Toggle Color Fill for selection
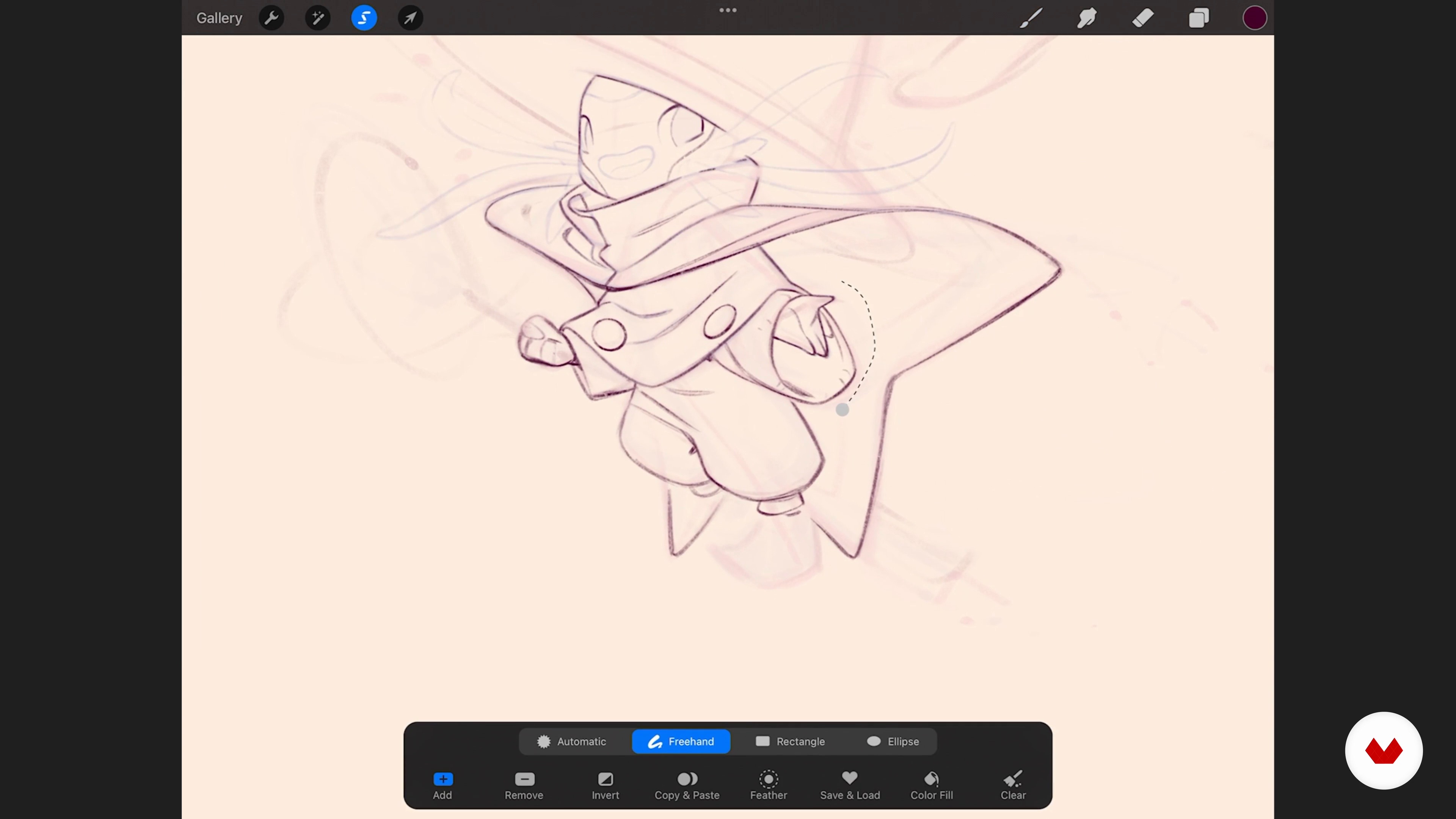The height and width of the screenshot is (819, 1456). [932, 786]
